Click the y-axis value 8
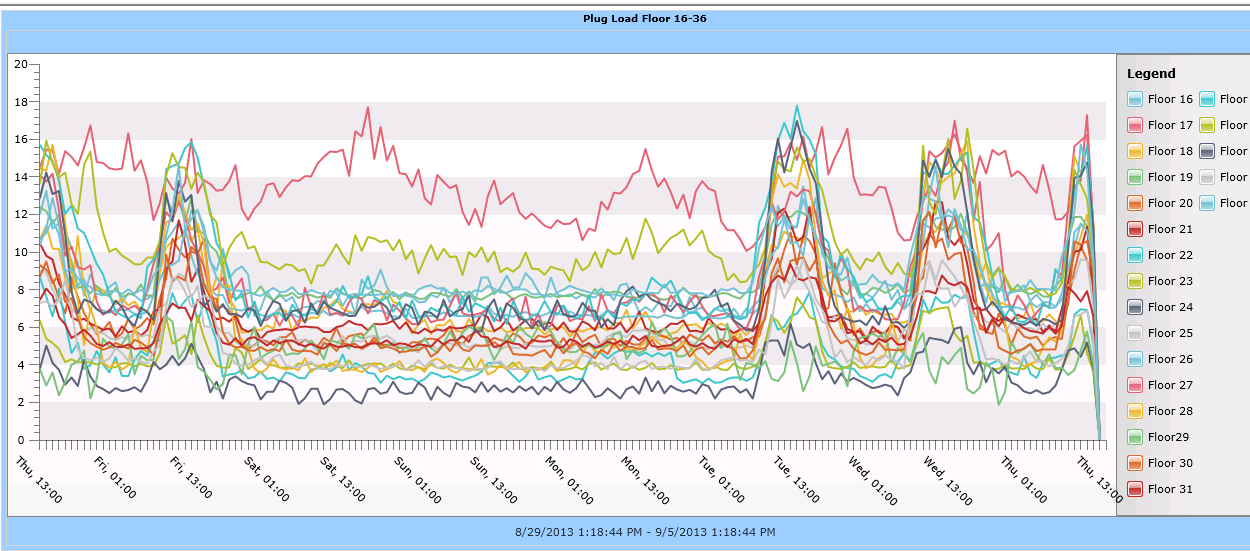Viewport: 1250px width, 551px height. point(23,290)
